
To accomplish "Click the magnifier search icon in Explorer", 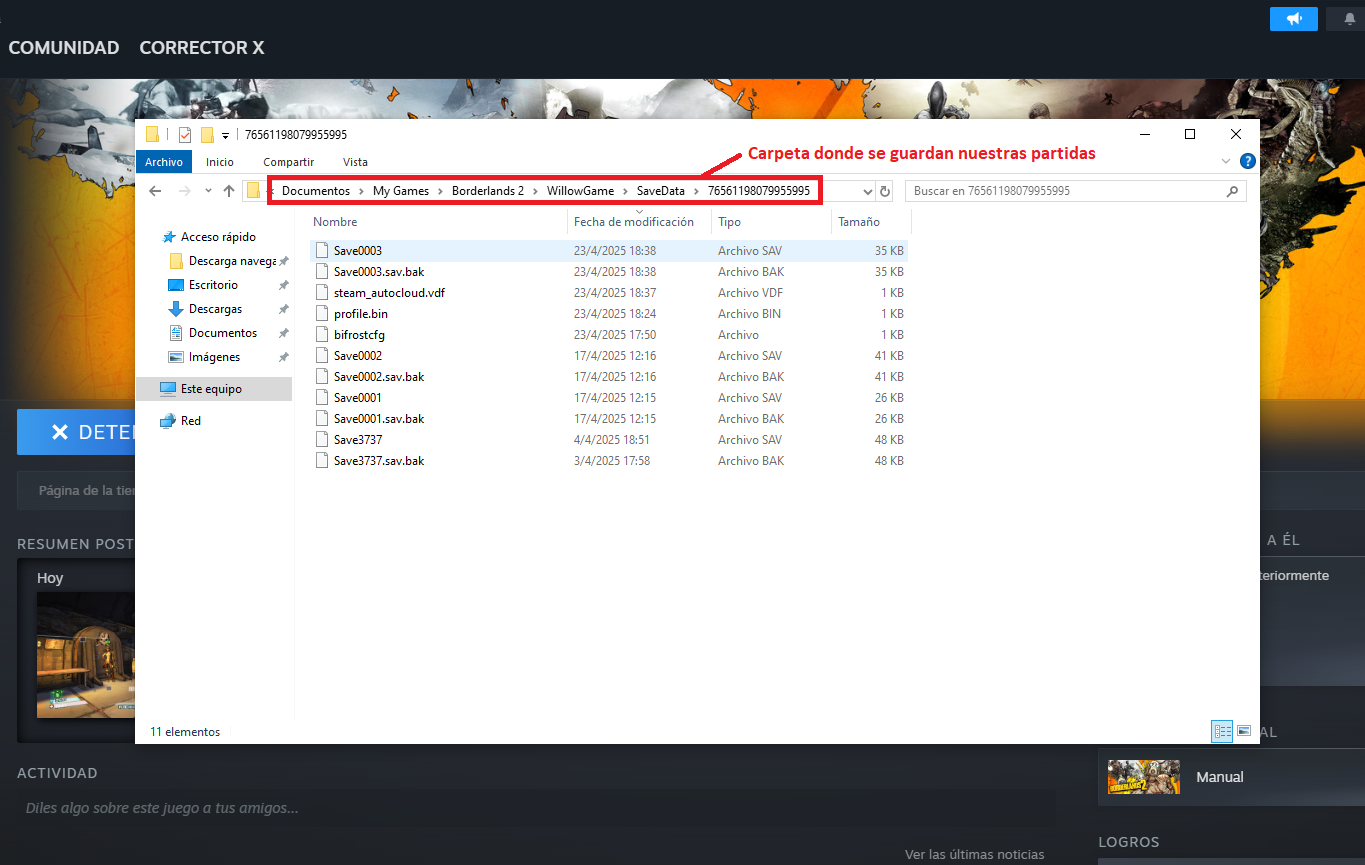I will 1233,191.
